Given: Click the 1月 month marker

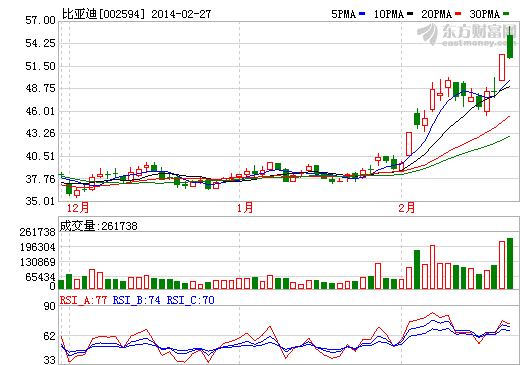Looking at the screenshot, I should coord(245,208).
